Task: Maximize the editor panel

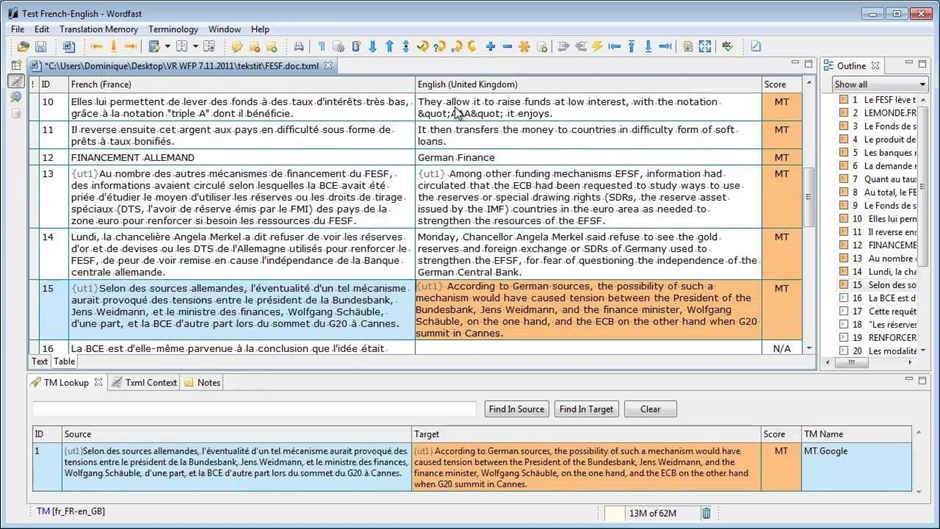Action: (x=808, y=63)
